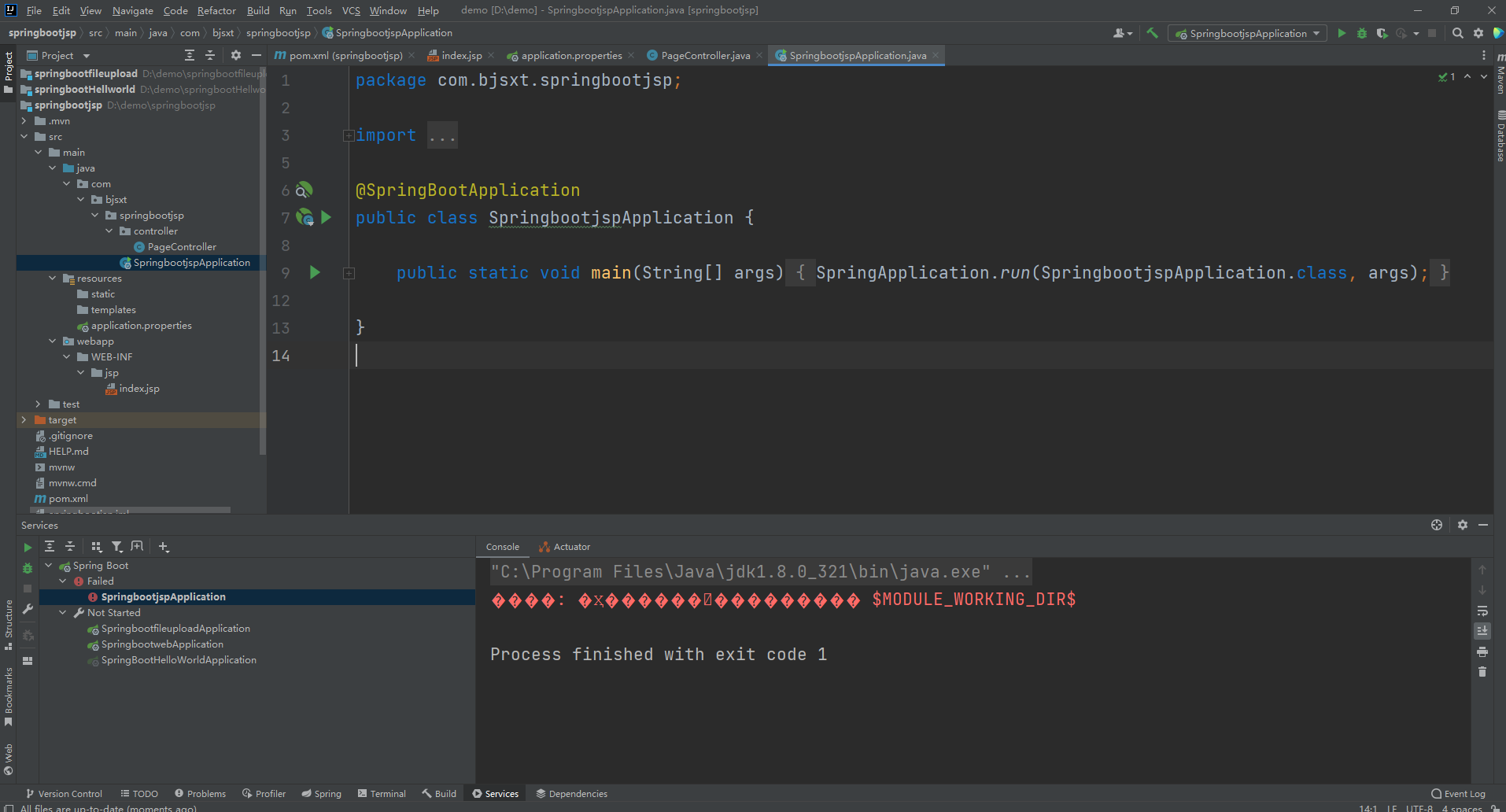Toggle the Project tool window sidebar button
This screenshot has width=1506, height=812.
point(9,72)
